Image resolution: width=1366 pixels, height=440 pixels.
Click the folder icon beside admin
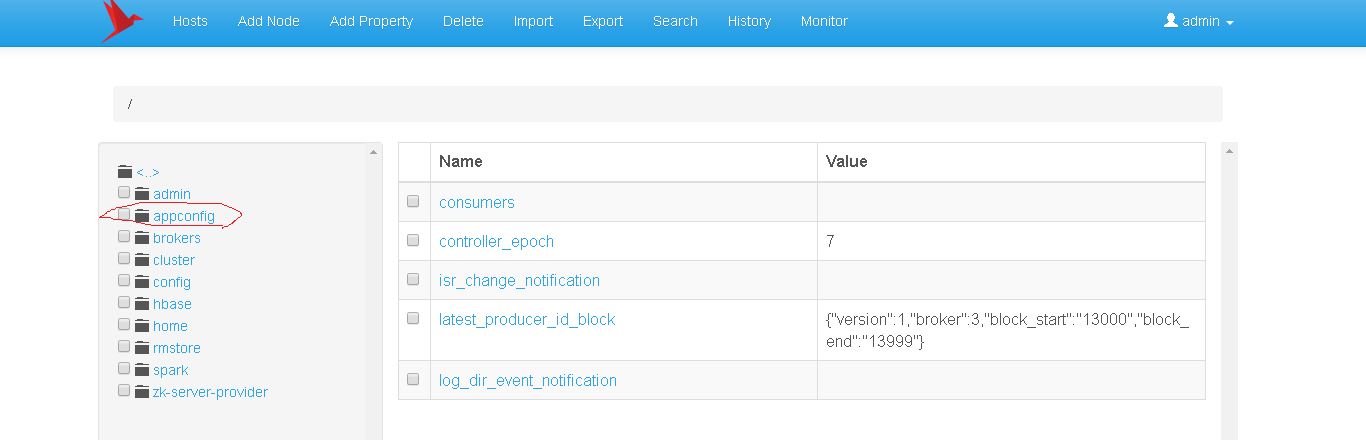pyautogui.click(x=141, y=194)
